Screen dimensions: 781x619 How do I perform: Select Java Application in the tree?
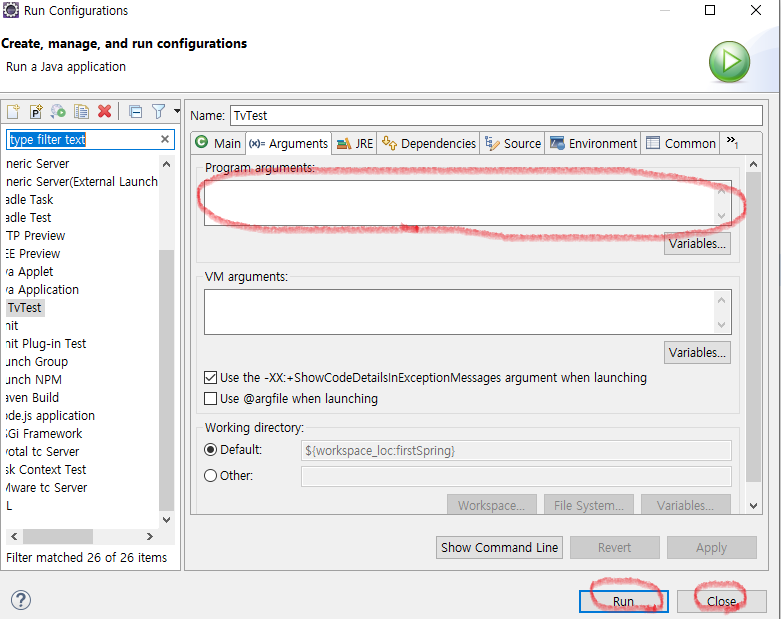[42, 290]
